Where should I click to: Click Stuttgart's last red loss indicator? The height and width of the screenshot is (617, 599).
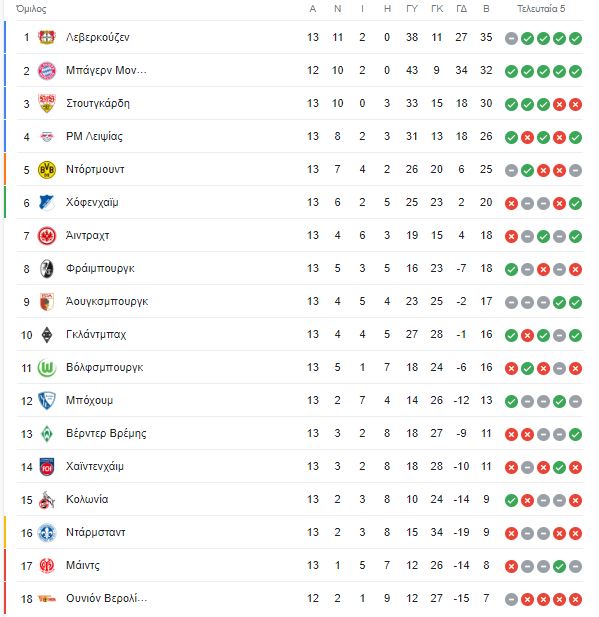pos(575,105)
